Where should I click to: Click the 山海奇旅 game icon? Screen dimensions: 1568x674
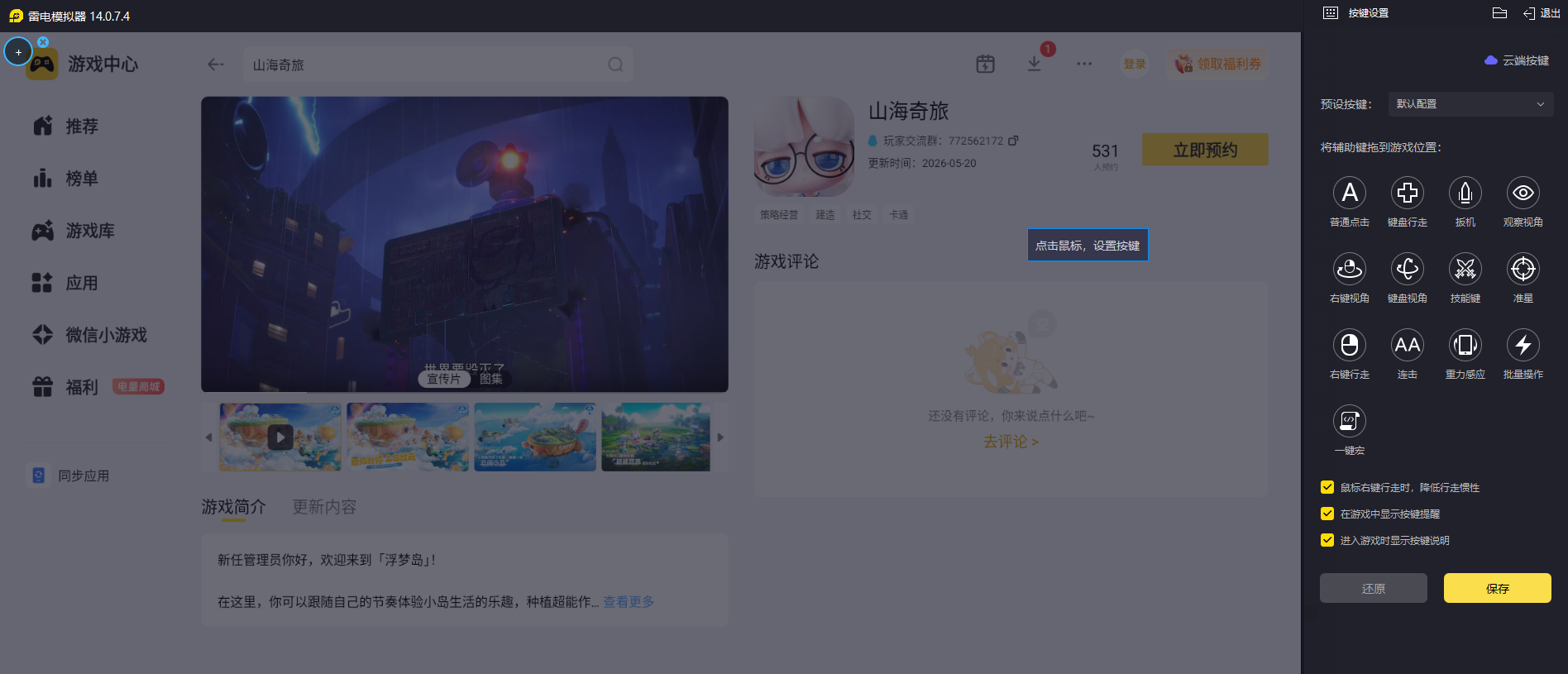[804, 146]
